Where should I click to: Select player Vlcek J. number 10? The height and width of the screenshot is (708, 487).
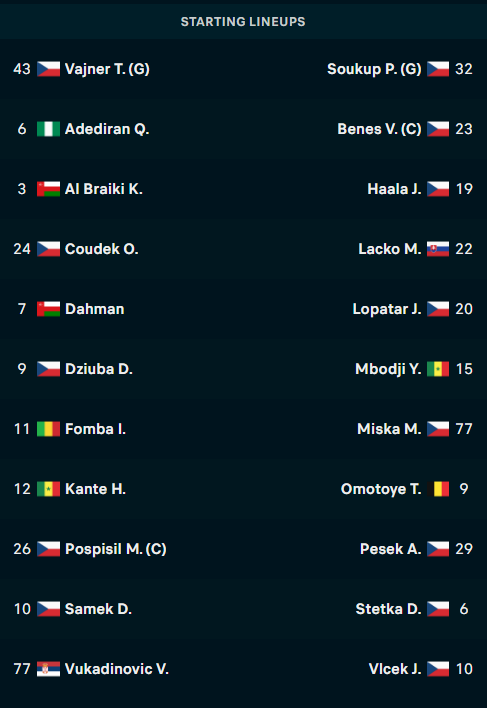click(x=395, y=669)
